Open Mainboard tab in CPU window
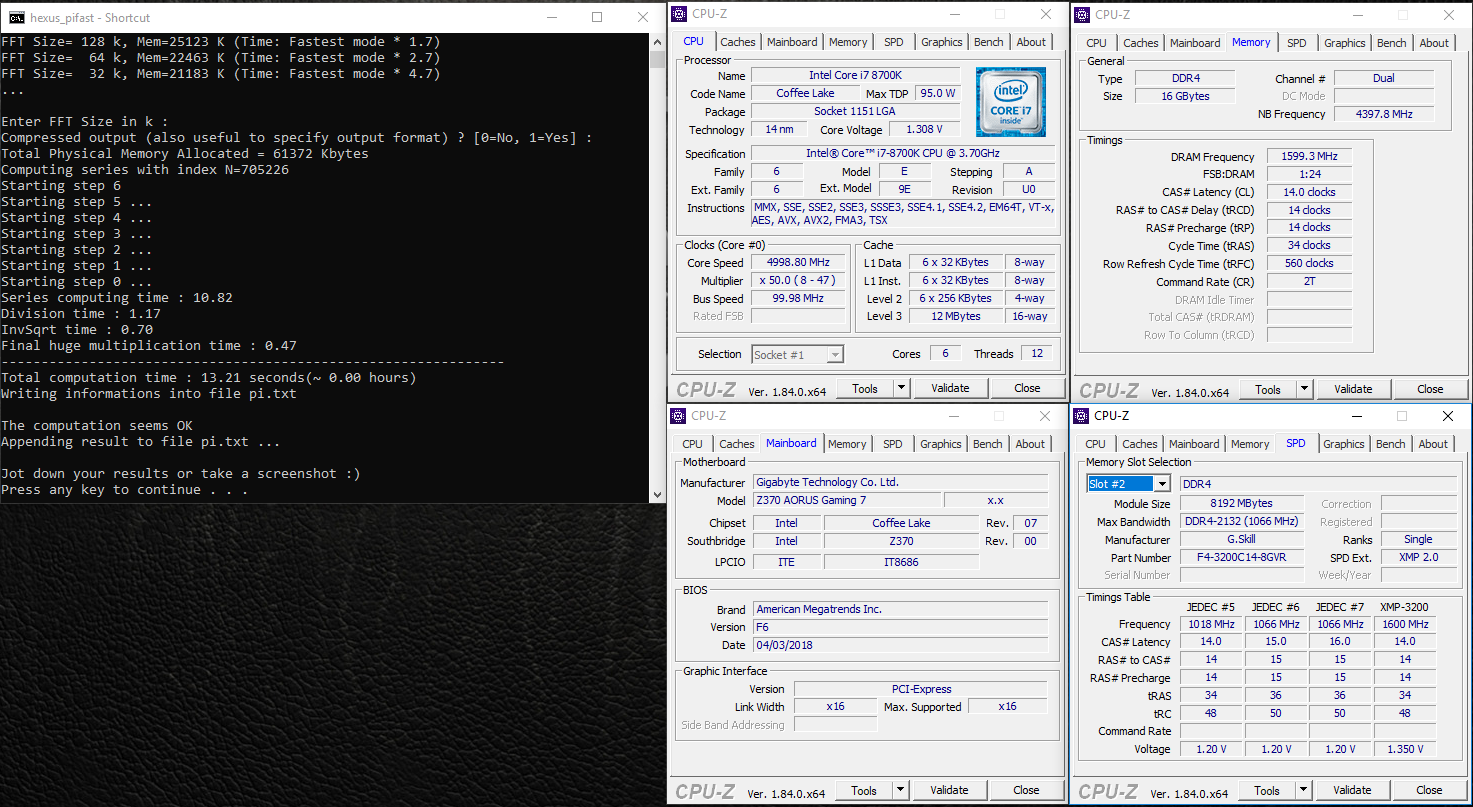This screenshot has height=807, width=1473. (x=793, y=42)
